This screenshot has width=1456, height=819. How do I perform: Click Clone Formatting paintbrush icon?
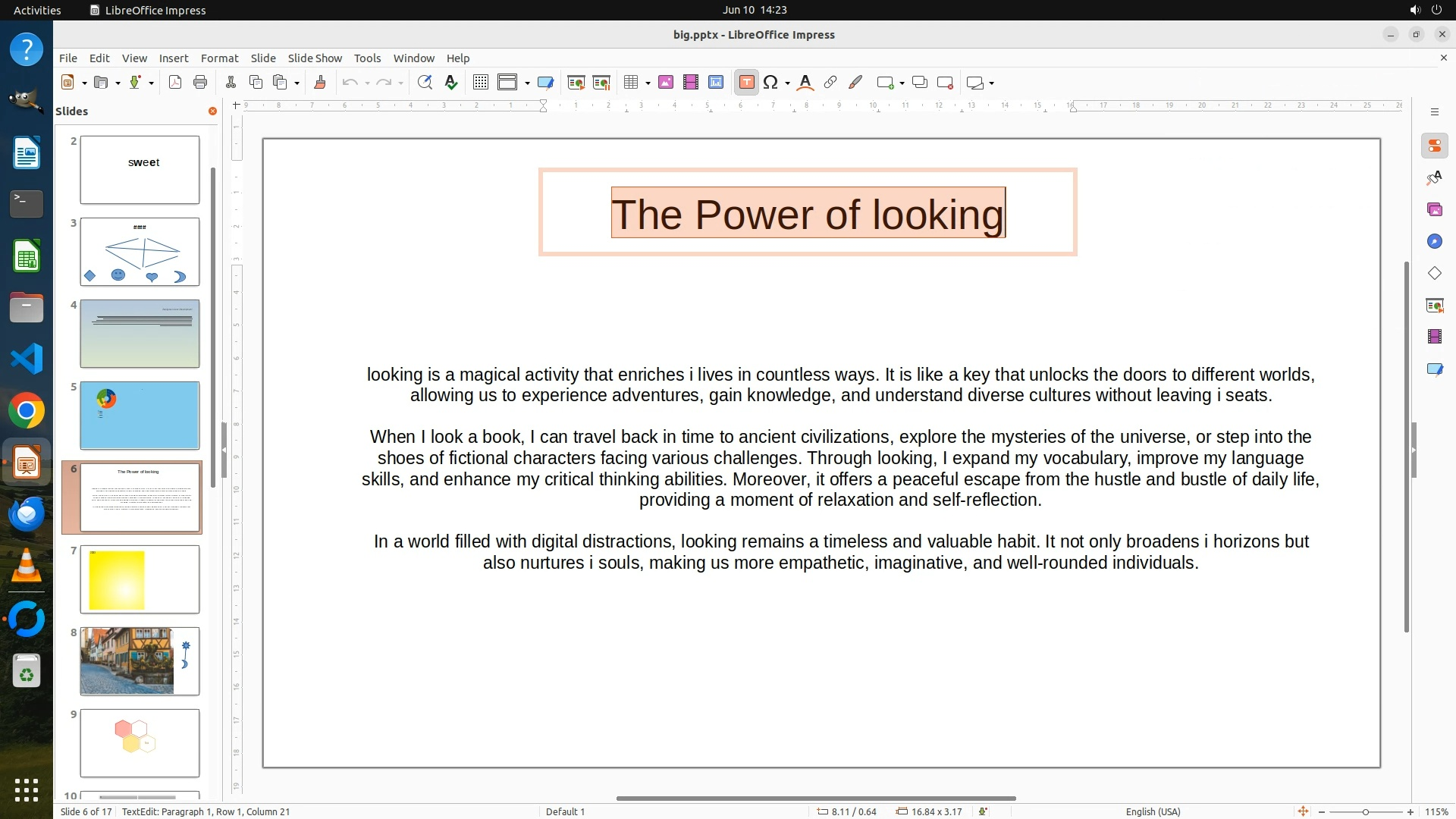[319, 83]
